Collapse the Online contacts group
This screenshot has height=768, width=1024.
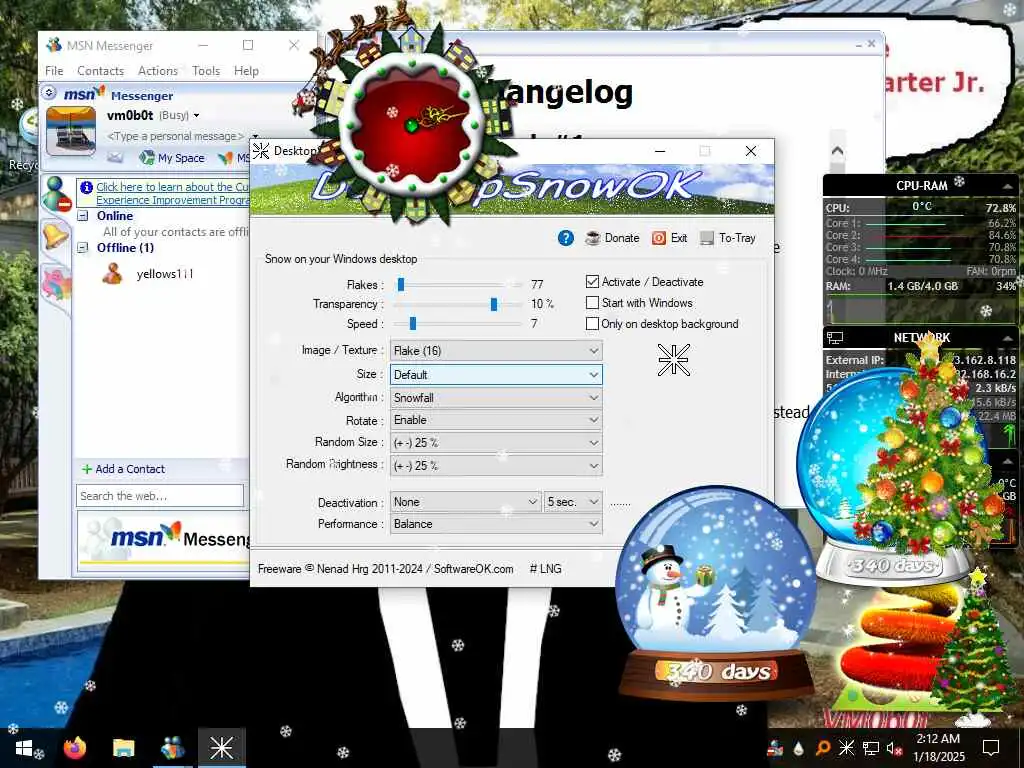(x=83, y=216)
